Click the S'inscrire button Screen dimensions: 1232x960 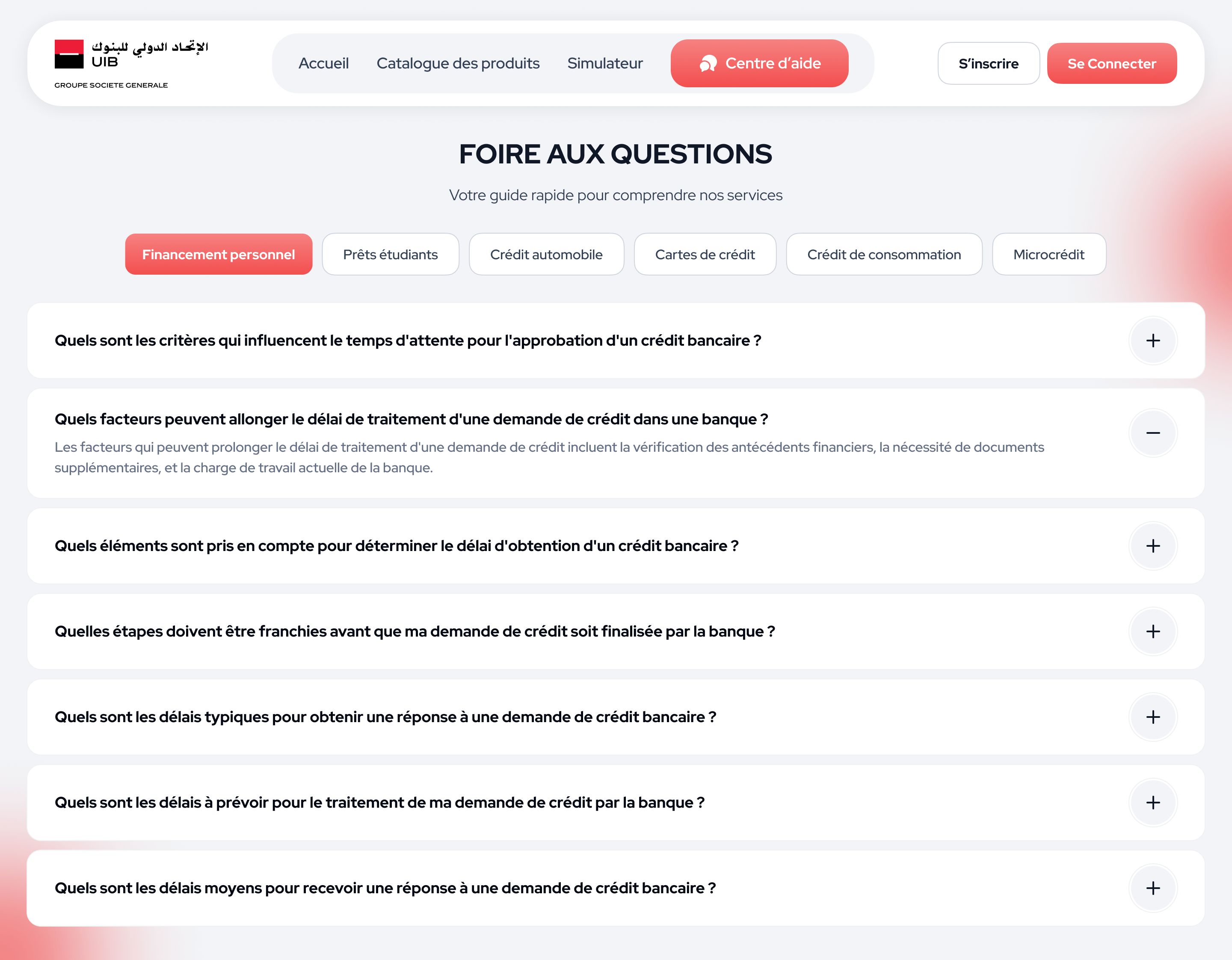point(988,63)
